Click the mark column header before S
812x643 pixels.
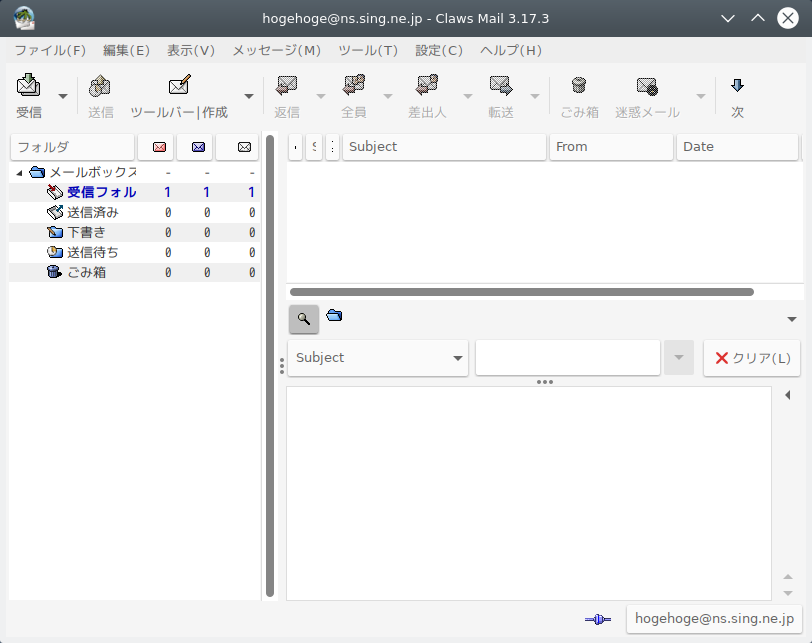[295, 147]
